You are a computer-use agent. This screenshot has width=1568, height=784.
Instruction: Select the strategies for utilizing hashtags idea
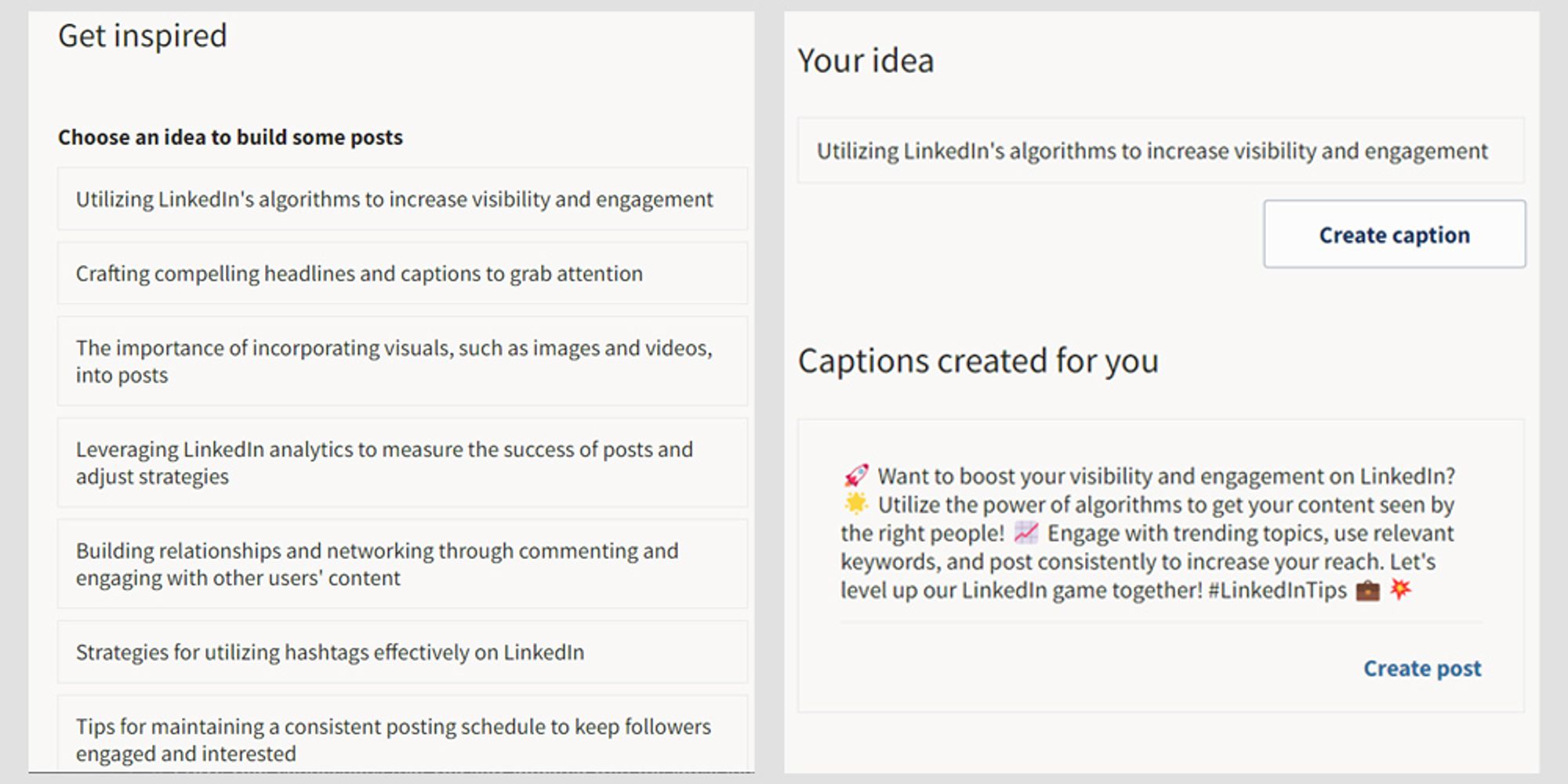(x=402, y=652)
